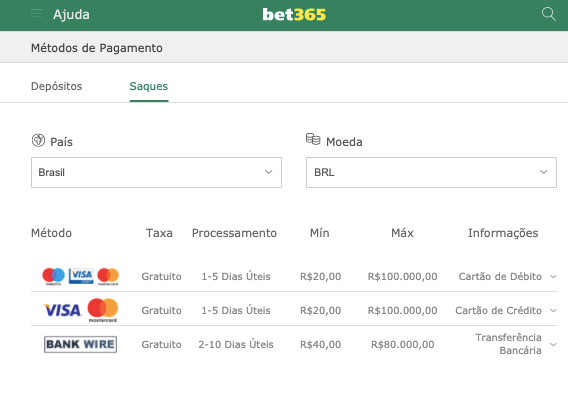Select the Saques tab

149,86
